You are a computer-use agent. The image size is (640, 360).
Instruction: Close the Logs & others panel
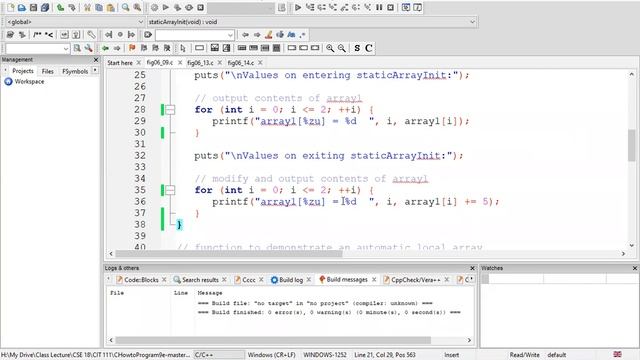tap(472, 268)
